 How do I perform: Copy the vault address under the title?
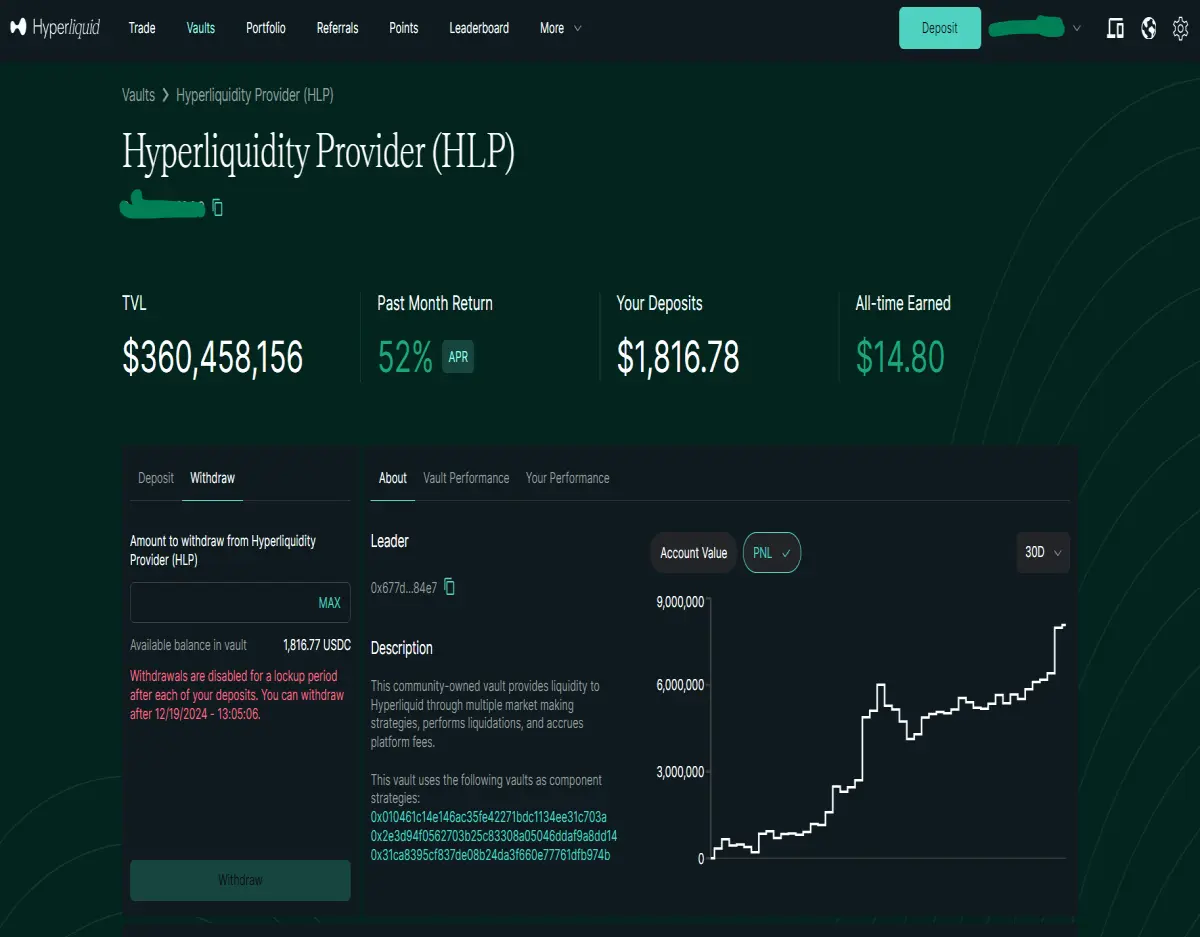point(217,208)
